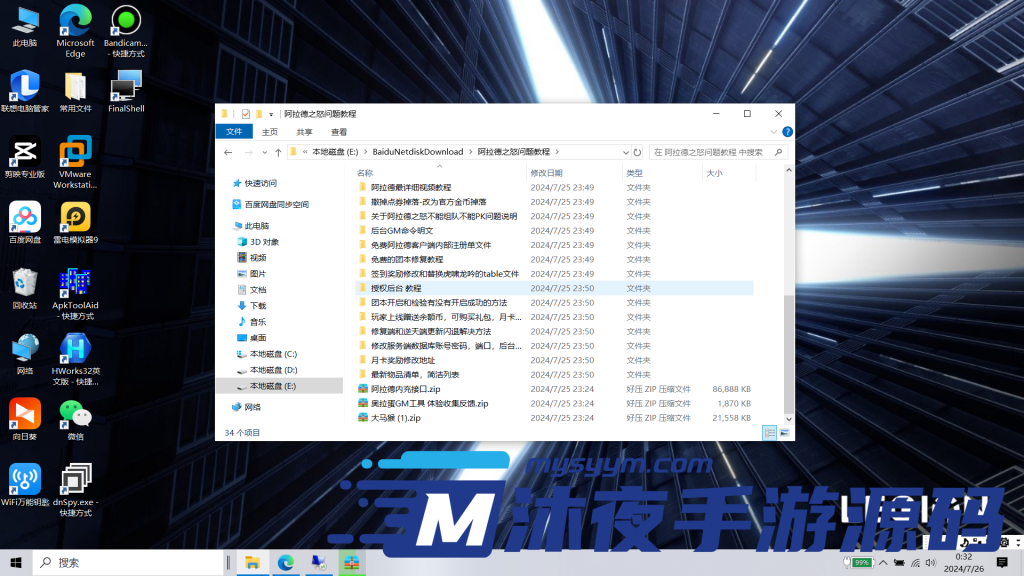Image resolution: width=1024 pixels, height=576 pixels.
Task: Open the 主页 ribbon tab
Action: pyautogui.click(x=268, y=133)
